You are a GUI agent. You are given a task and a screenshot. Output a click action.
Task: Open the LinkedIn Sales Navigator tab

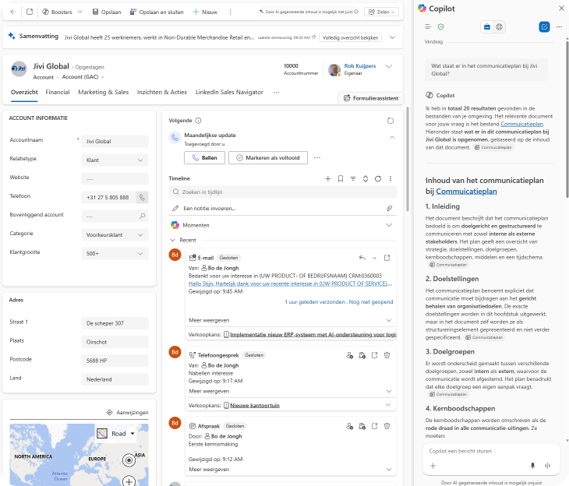[x=229, y=92]
